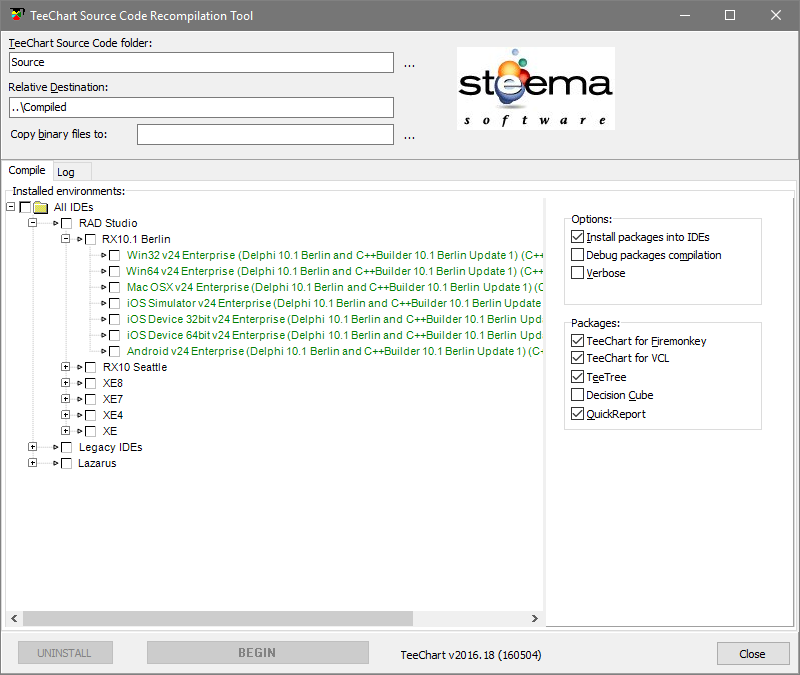Expand the XE7 node
Viewport: 800px width, 675px height.
[x=65, y=399]
